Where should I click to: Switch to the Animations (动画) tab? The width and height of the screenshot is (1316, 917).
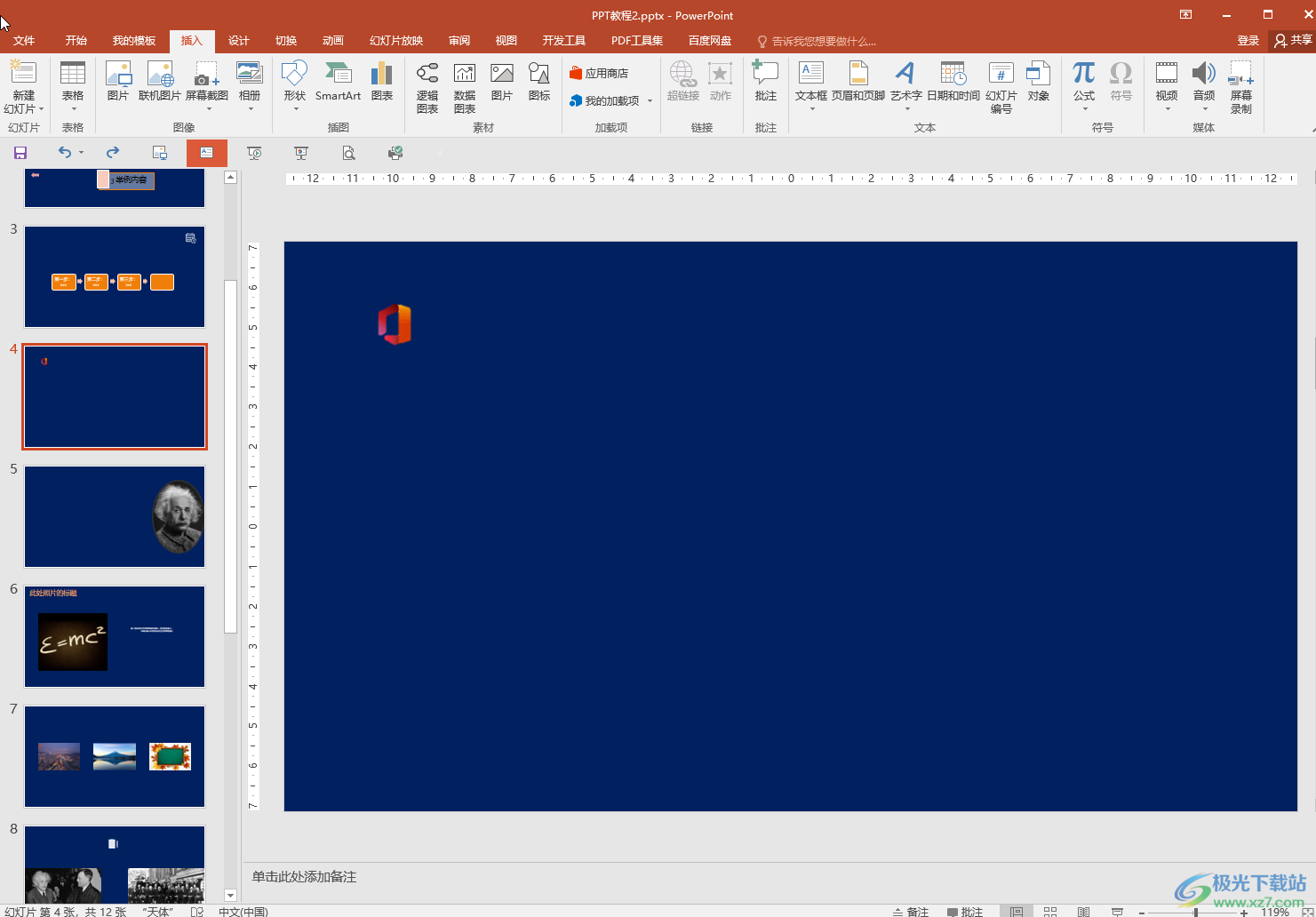click(333, 40)
